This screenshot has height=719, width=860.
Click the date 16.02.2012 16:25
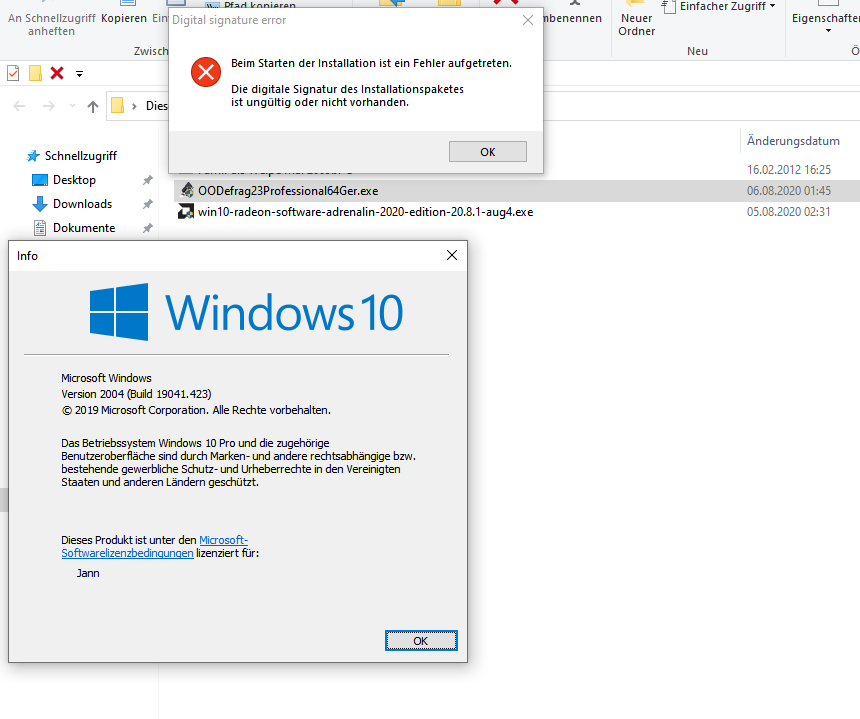click(789, 169)
